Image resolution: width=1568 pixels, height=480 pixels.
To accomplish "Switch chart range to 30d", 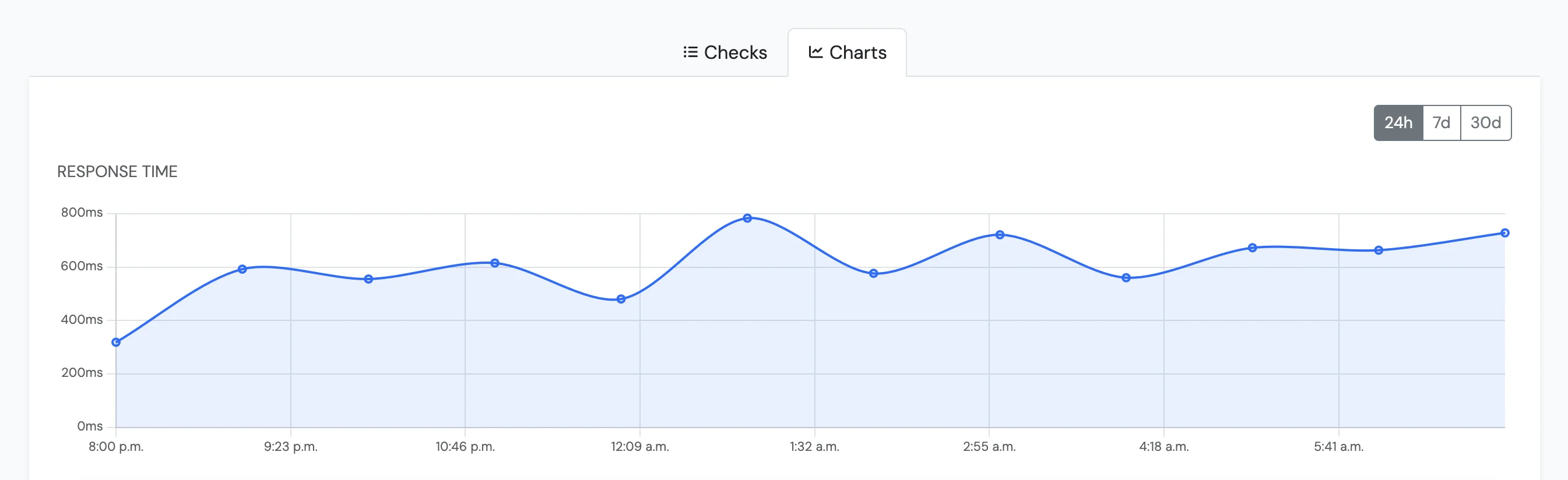I will [x=1486, y=123].
